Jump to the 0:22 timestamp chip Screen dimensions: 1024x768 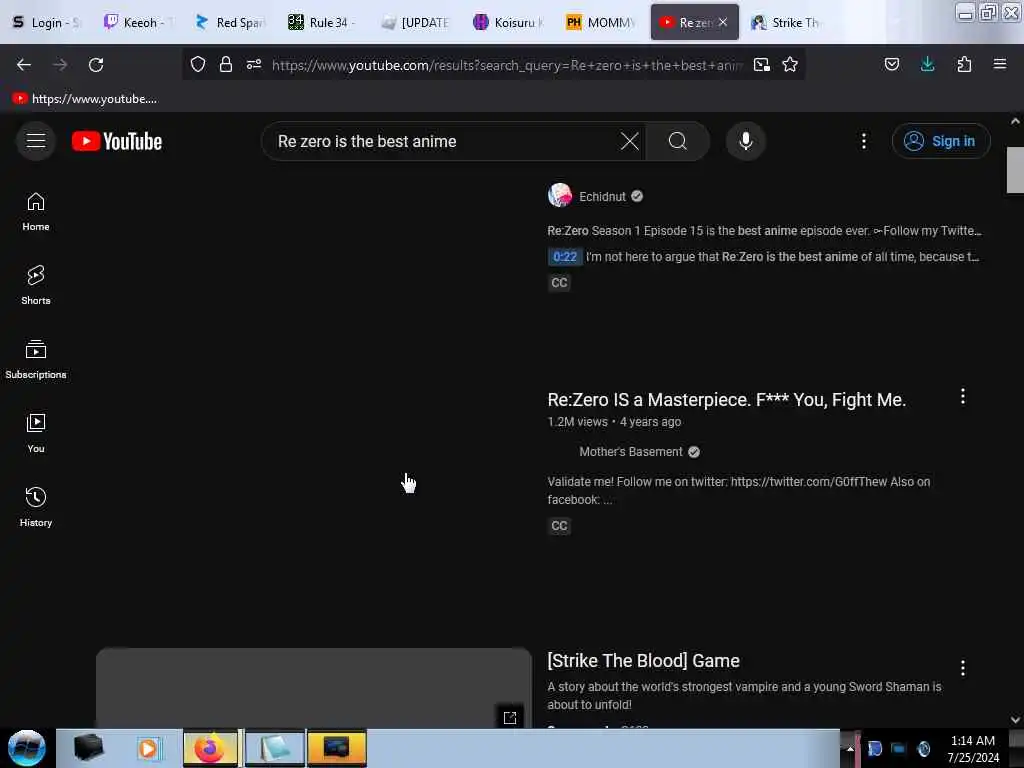(565, 257)
